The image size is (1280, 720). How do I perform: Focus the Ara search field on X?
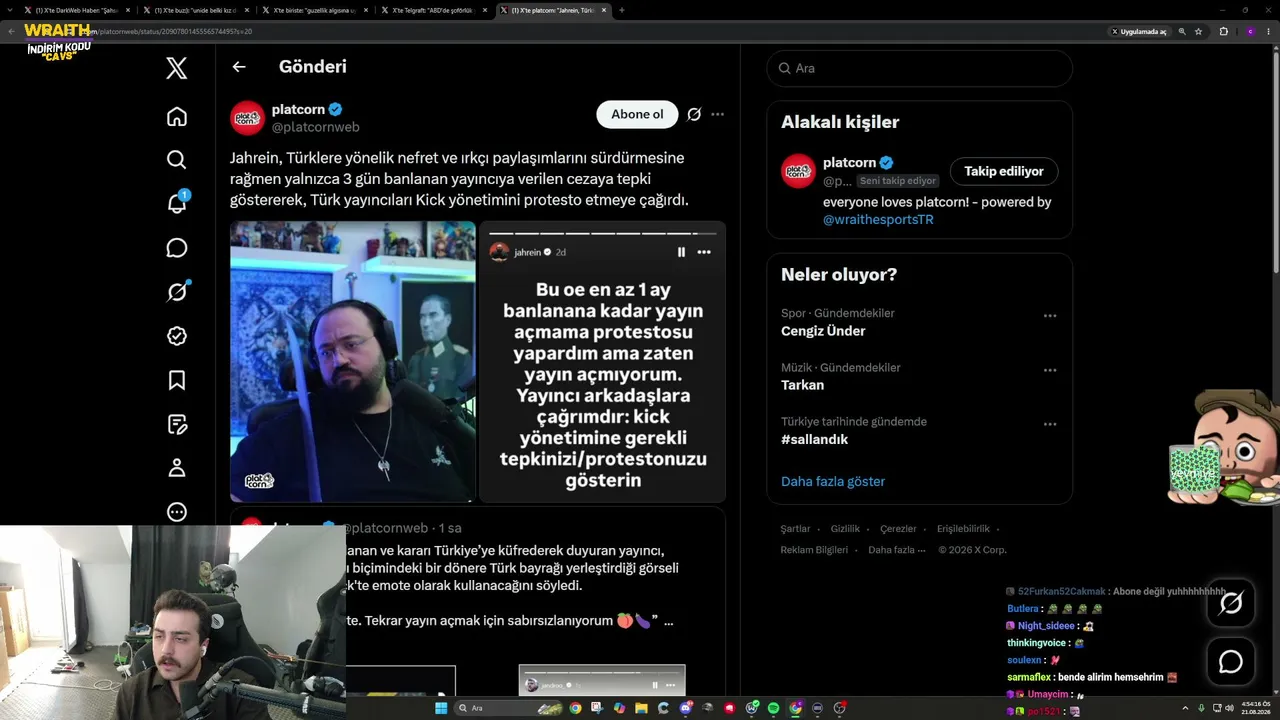tap(920, 68)
